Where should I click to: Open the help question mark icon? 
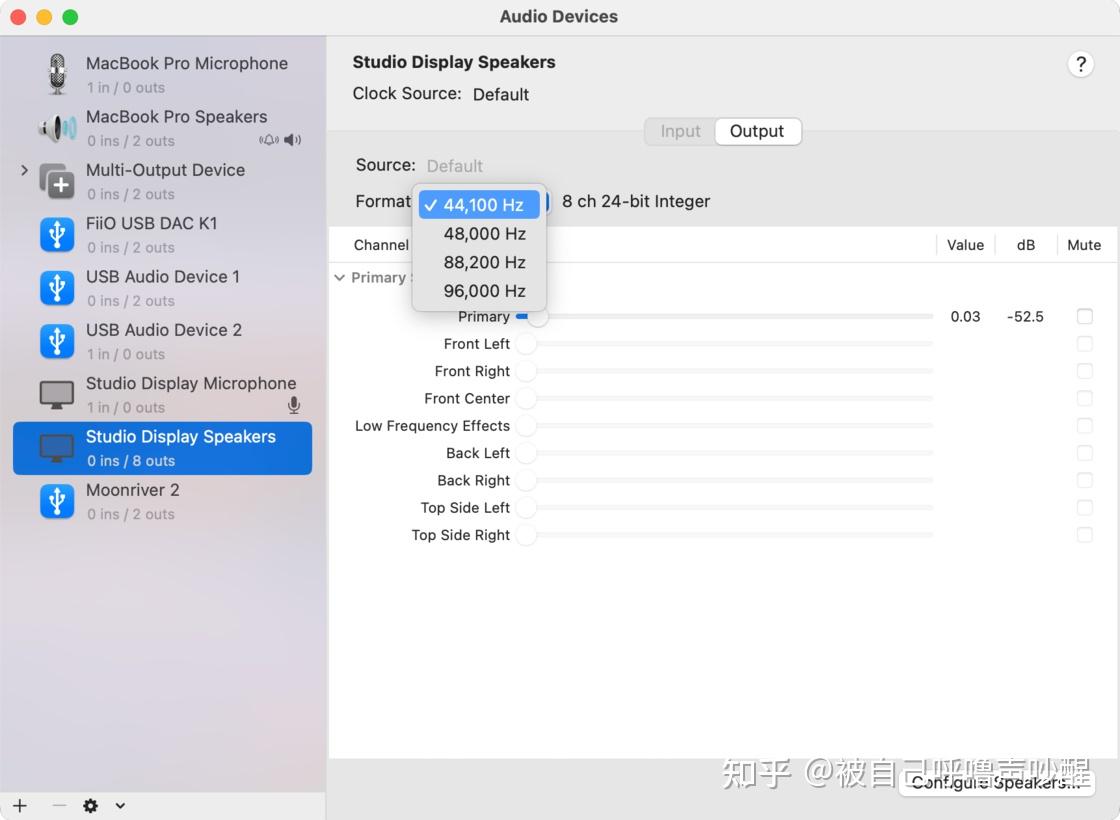click(x=1081, y=63)
